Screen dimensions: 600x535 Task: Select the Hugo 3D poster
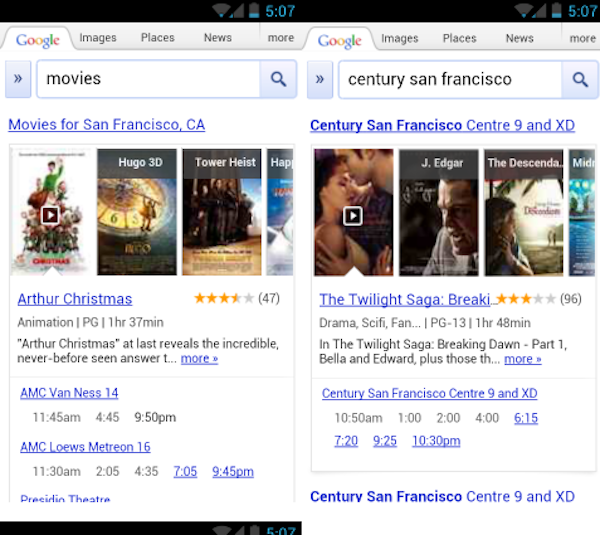tap(137, 212)
